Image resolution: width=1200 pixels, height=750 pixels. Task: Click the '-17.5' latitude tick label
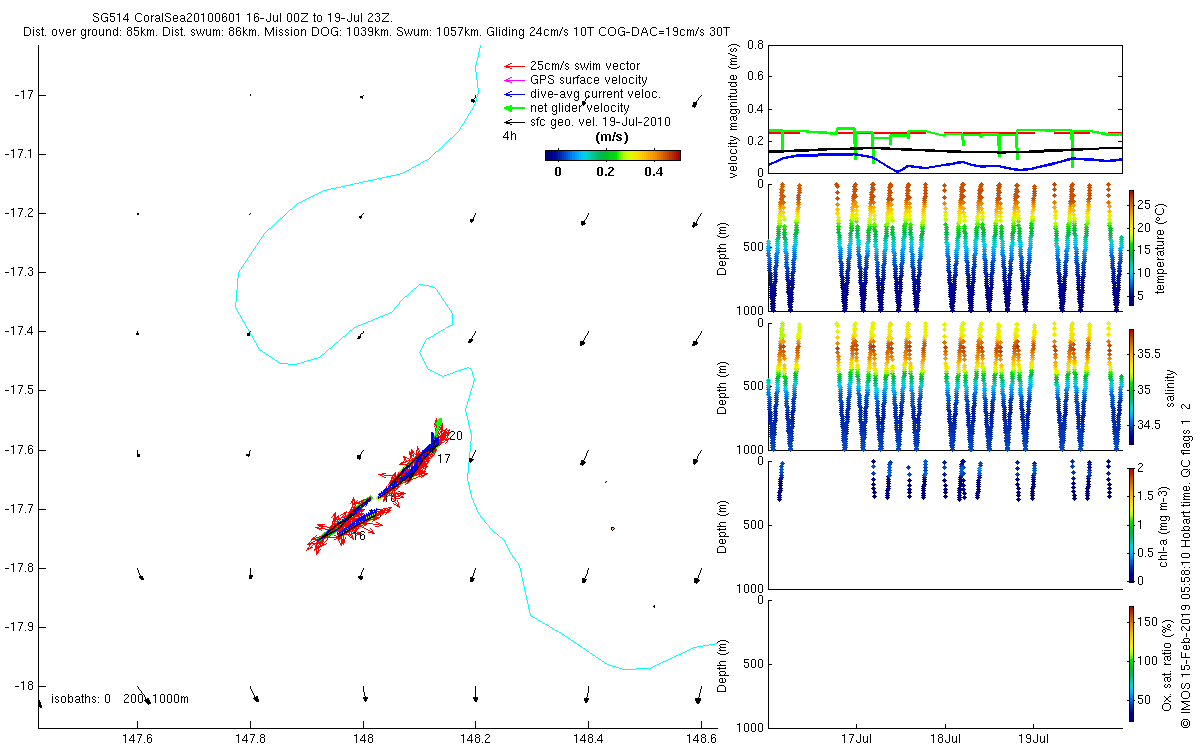(x=19, y=390)
